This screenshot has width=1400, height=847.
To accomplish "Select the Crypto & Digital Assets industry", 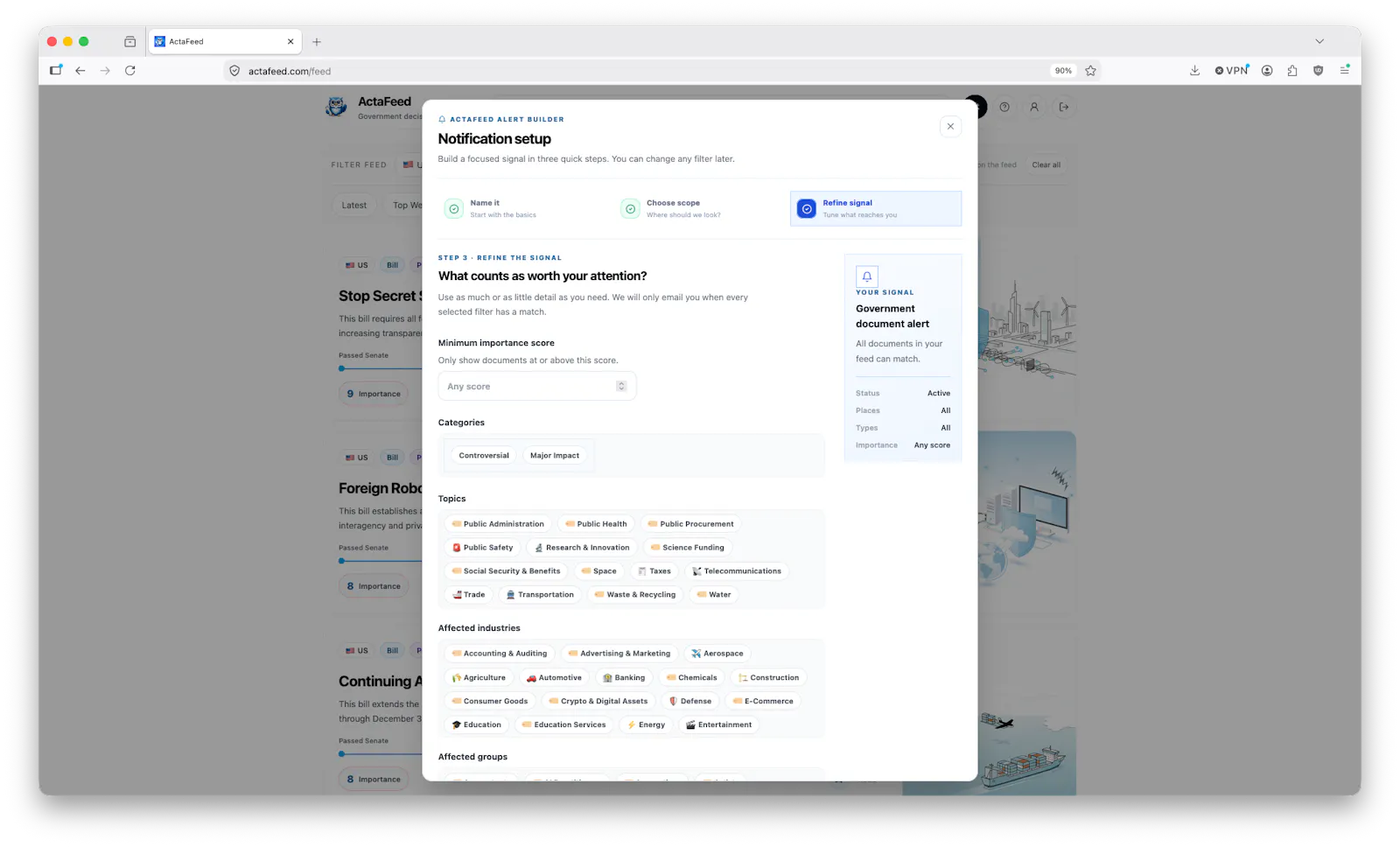I will (598, 701).
